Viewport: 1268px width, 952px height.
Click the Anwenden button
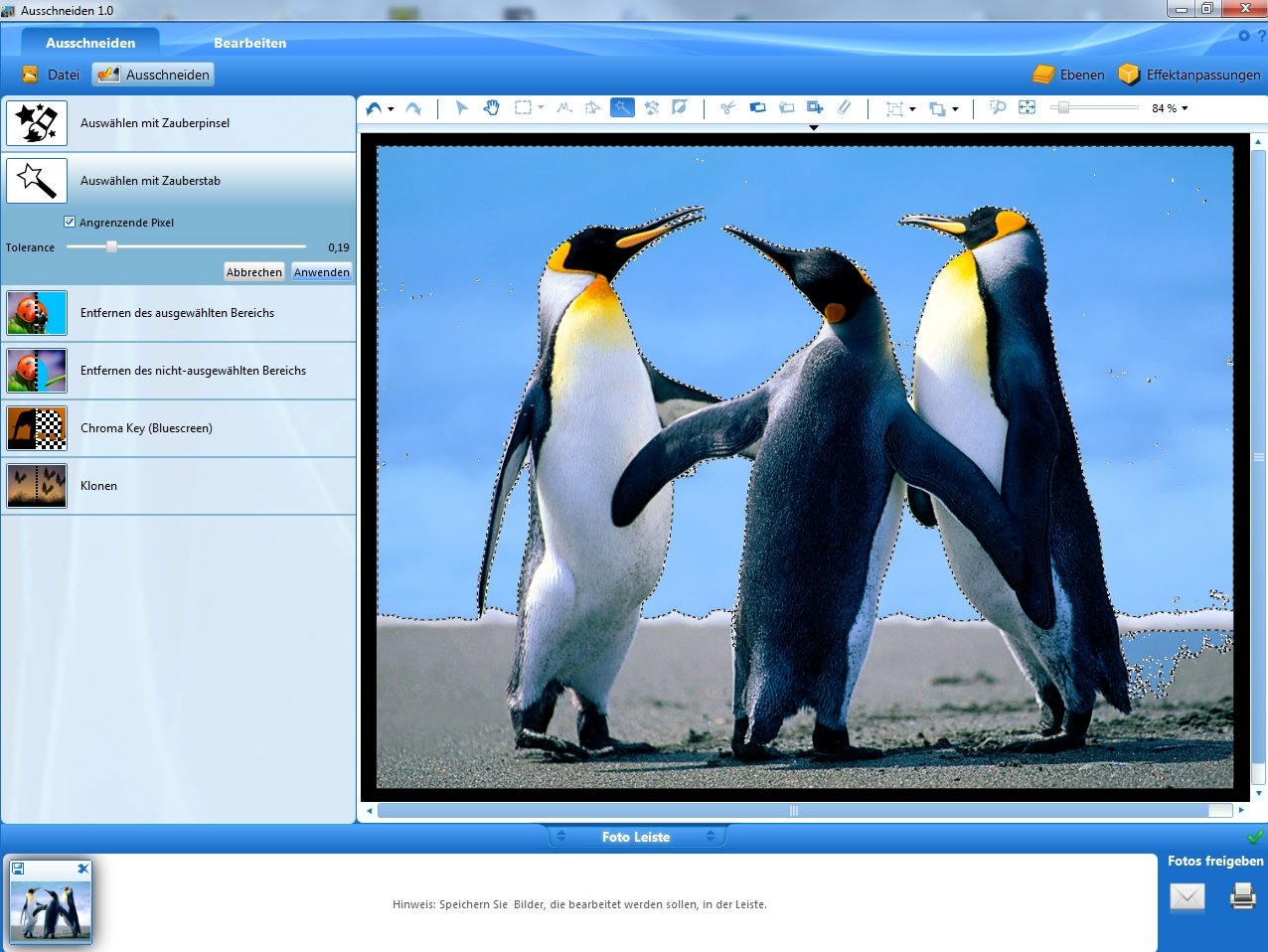pos(322,272)
